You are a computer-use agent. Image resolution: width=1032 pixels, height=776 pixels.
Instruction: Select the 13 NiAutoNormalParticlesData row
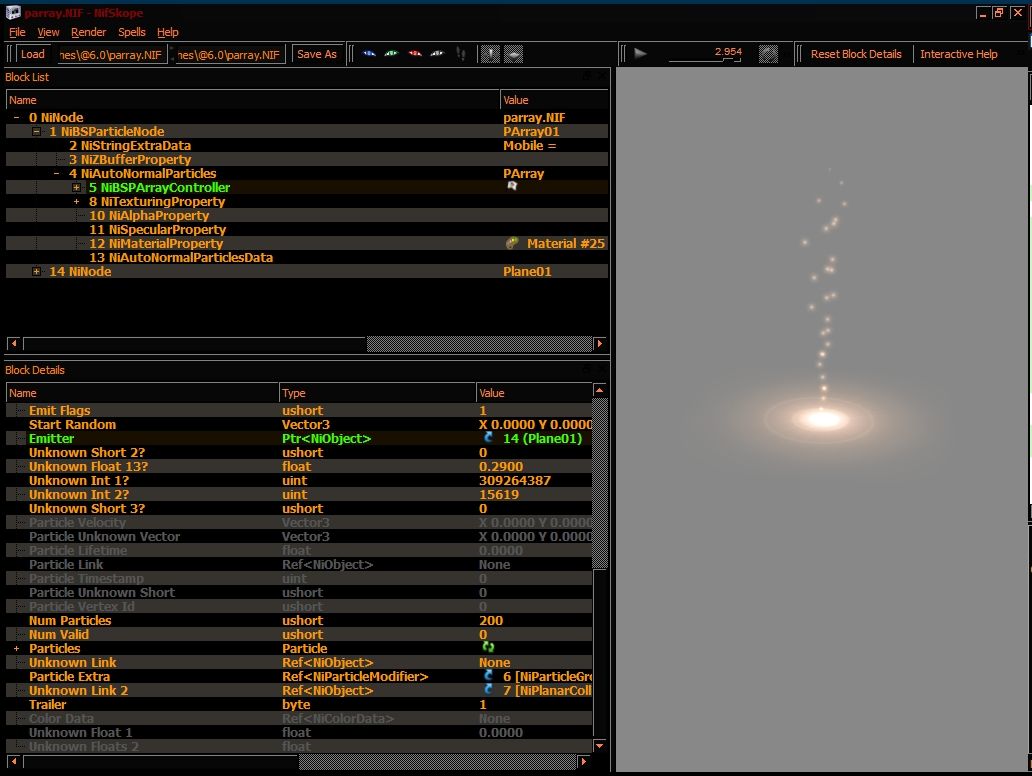click(x=307, y=257)
